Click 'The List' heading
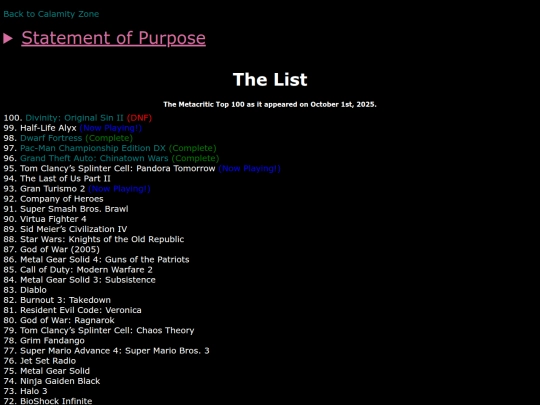The width and height of the screenshot is (540, 405). pyautogui.click(x=270, y=80)
